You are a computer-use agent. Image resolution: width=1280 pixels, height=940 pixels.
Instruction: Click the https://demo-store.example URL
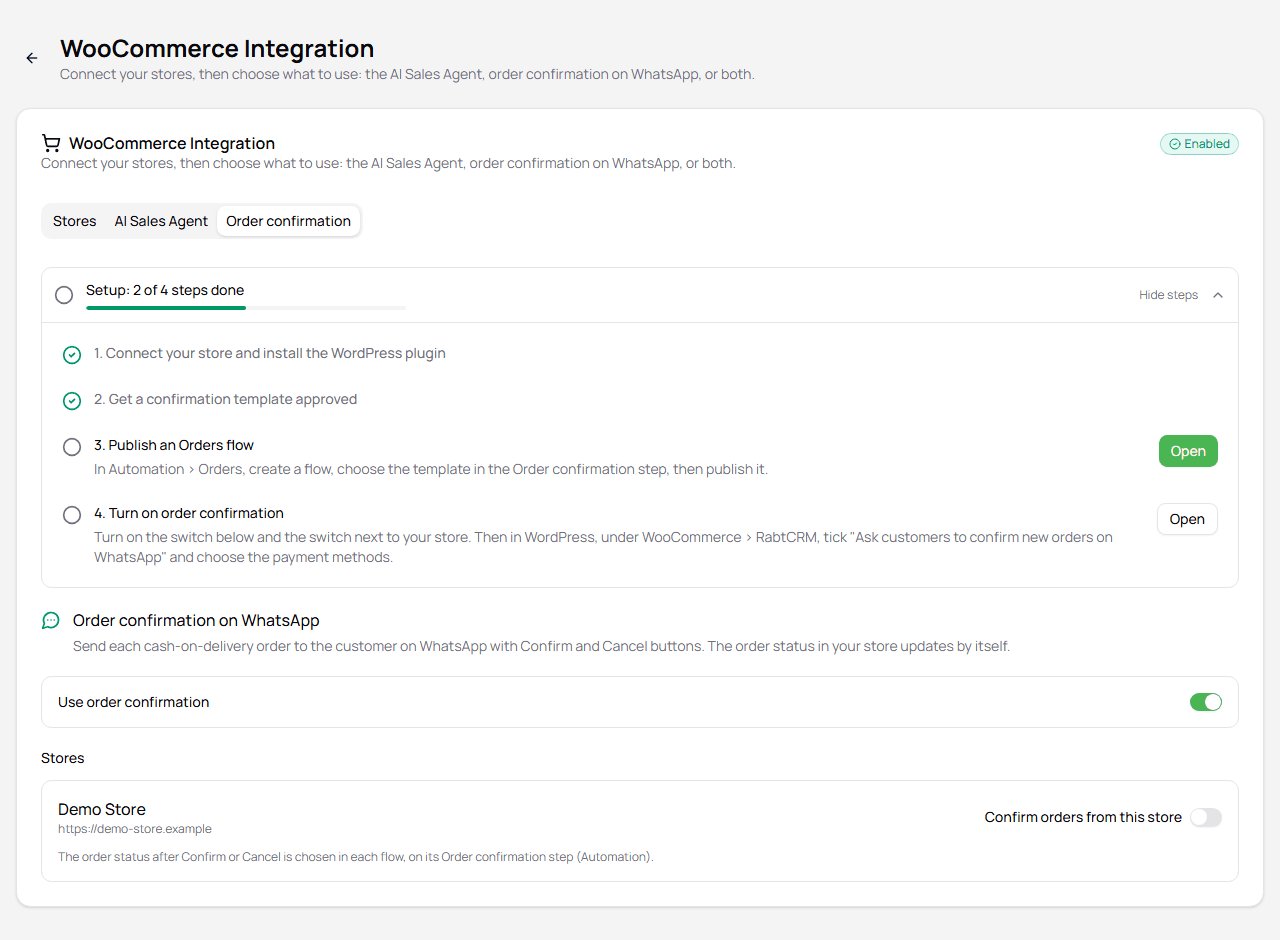pyautogui.click(x=135, y=829)
